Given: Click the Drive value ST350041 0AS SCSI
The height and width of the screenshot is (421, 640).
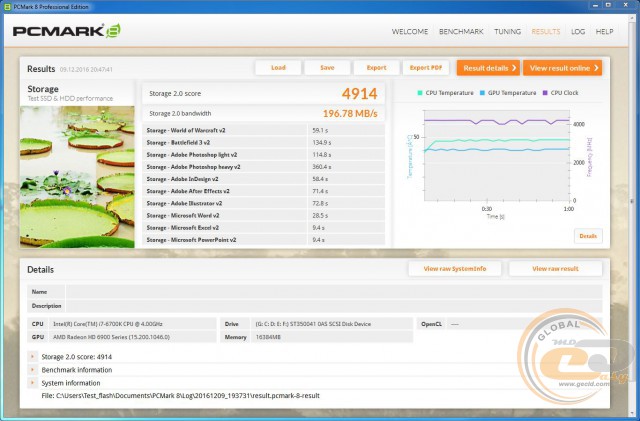Looking at the screenshot, I should click(x=313, y=324).
